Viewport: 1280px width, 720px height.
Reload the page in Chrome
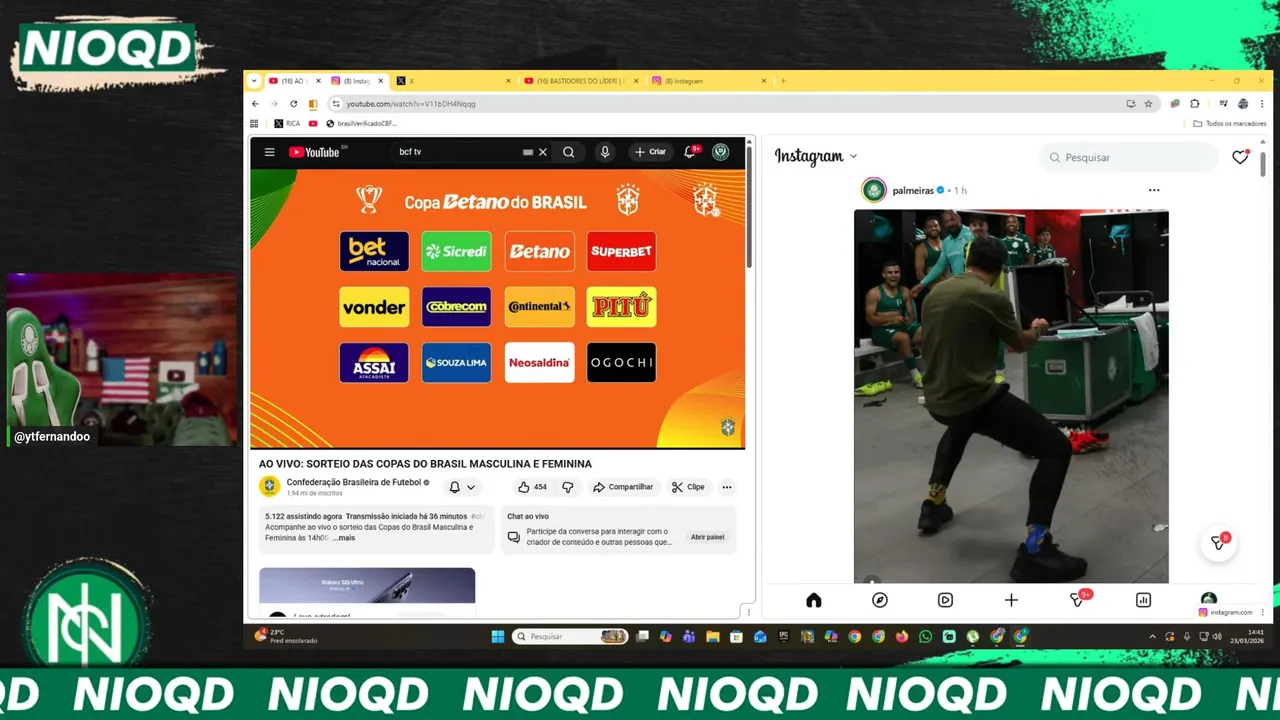click(293, 104)
